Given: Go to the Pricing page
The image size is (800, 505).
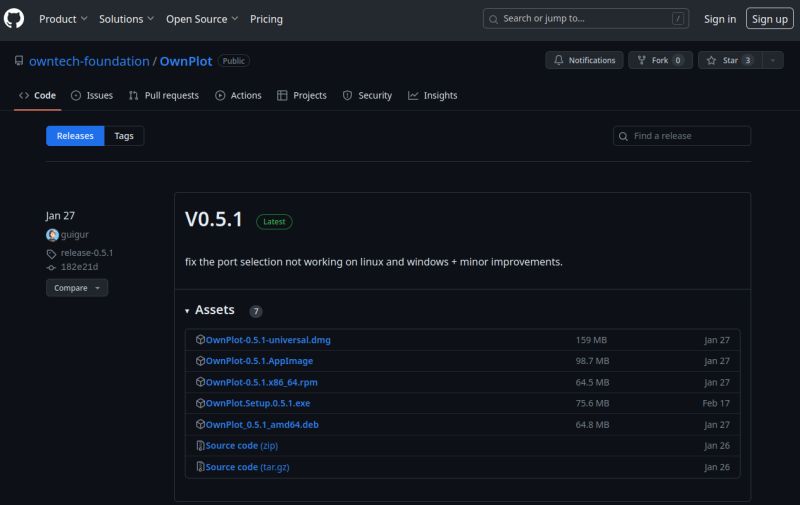Looking at the screenshot, I should tap(266, 19).
